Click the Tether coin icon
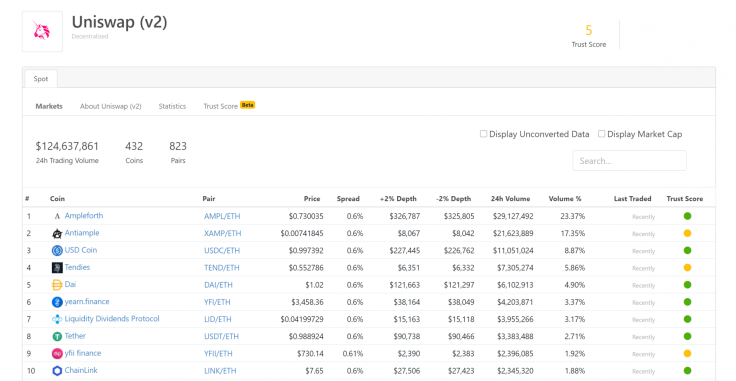 tap(57, 336)
